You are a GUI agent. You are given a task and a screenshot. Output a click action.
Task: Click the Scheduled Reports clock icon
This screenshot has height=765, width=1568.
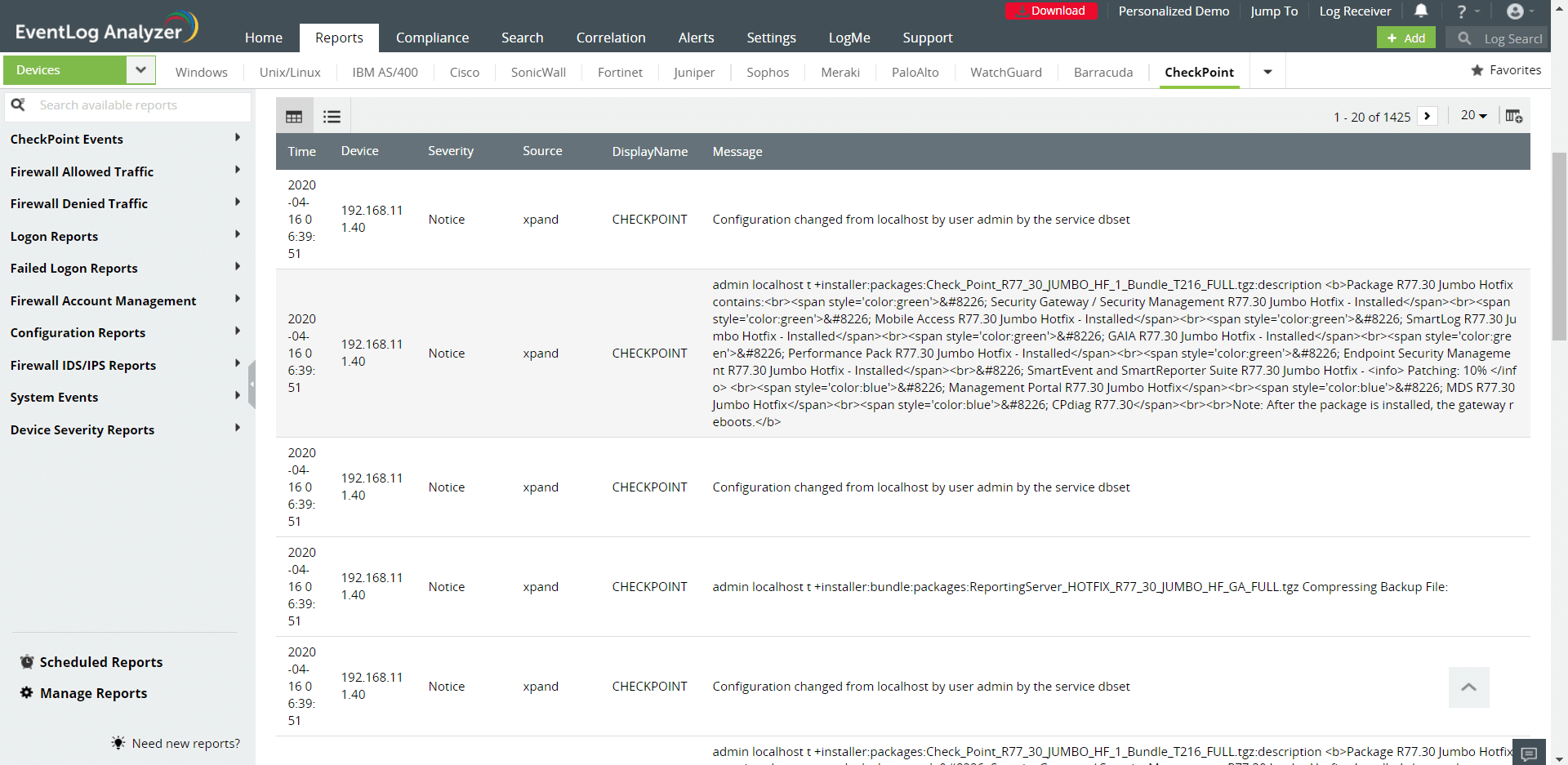(27, 661)
